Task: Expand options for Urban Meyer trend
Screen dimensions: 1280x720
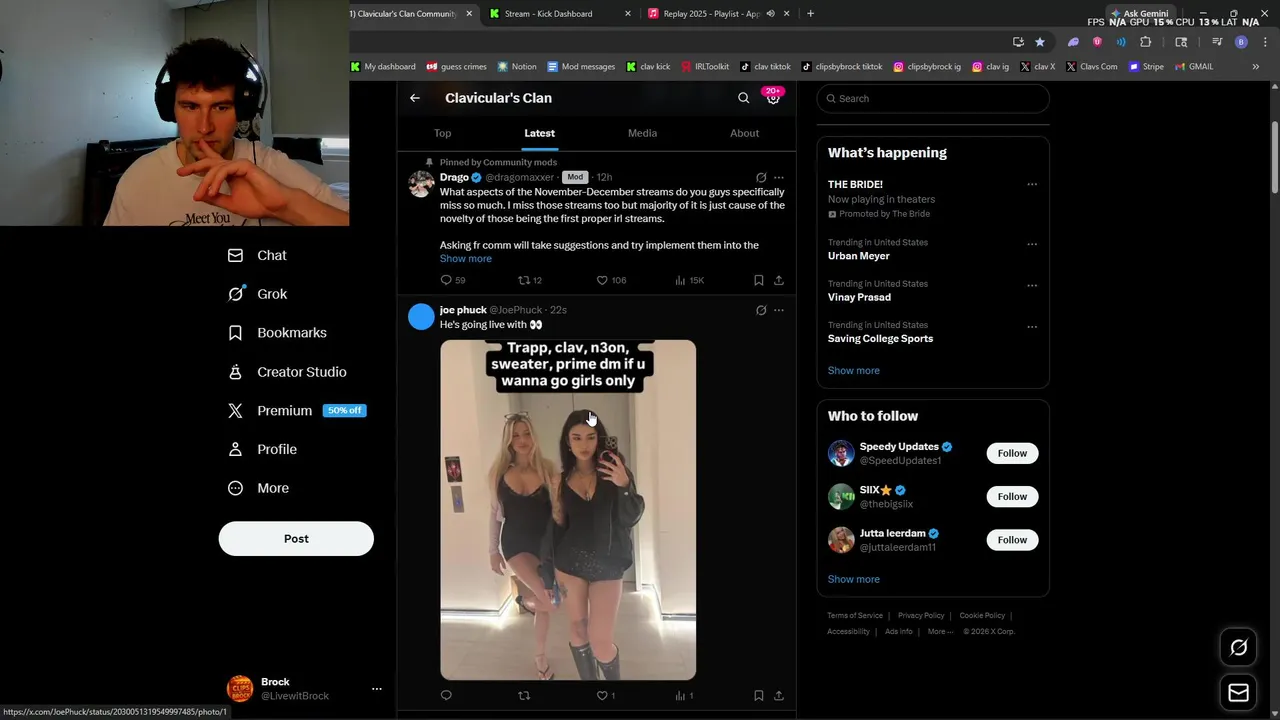Action: pyautogui.click(x=1032, y=244)
